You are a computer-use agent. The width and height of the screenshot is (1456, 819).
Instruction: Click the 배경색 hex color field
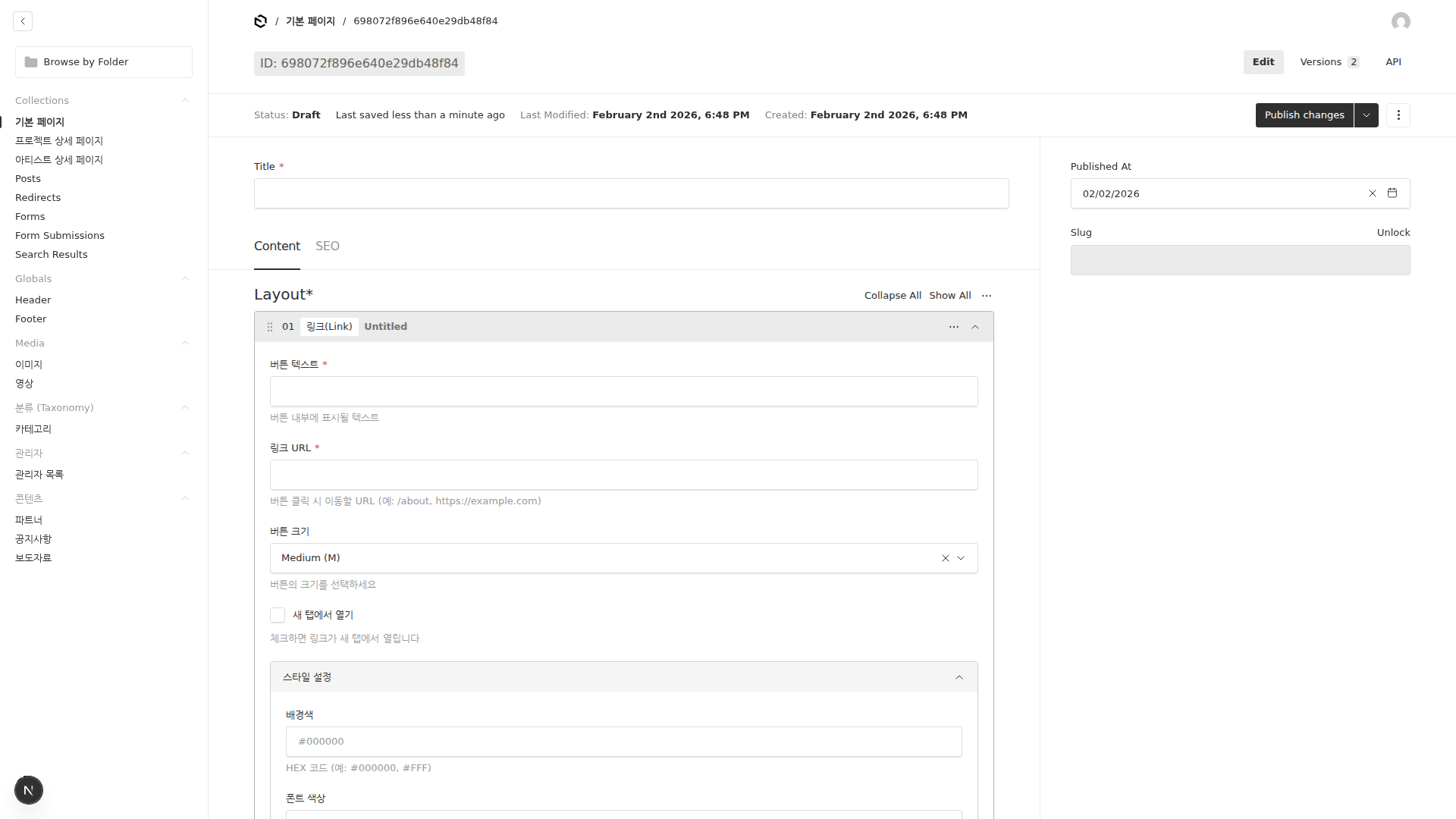coord(623,742)
